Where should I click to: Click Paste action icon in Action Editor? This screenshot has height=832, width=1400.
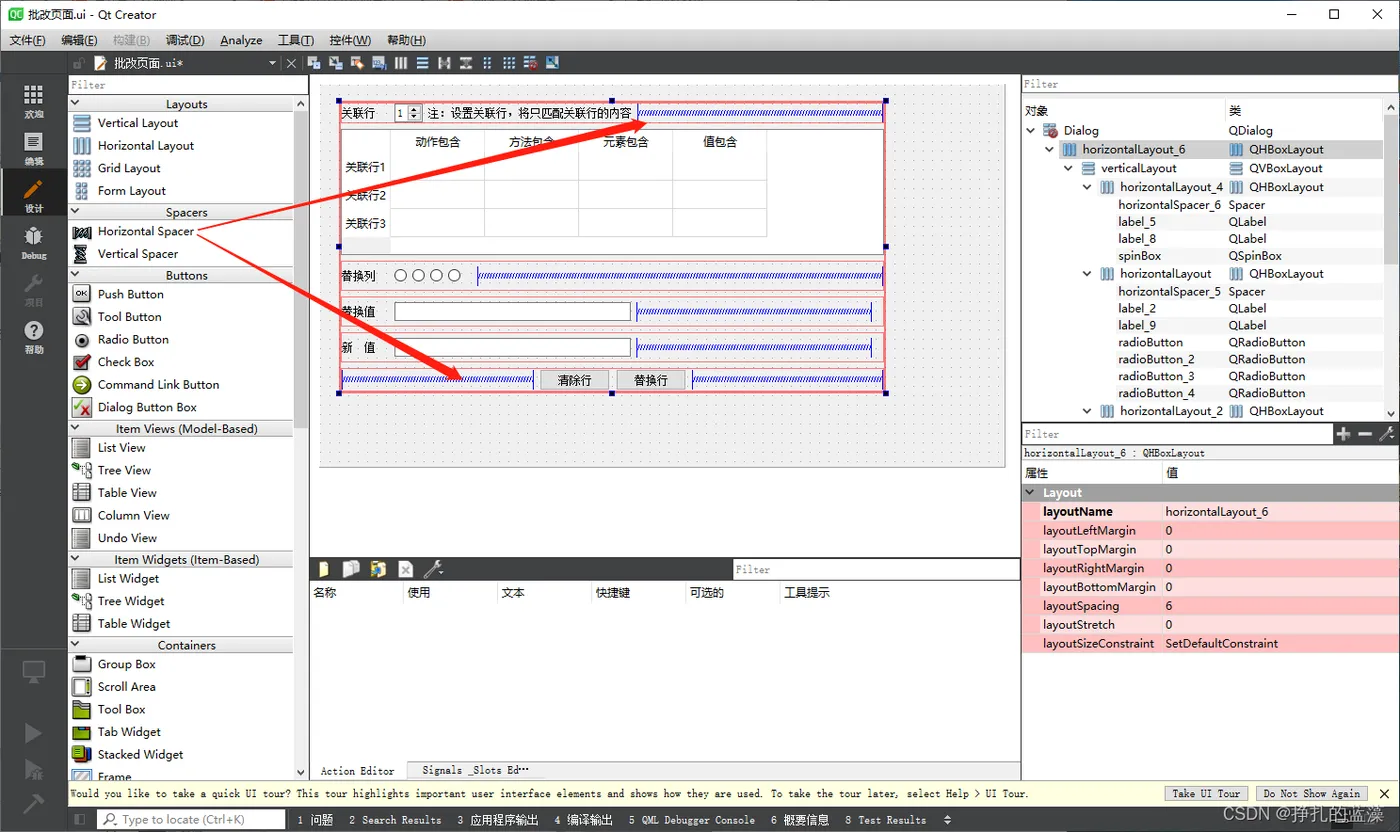(378, 569)
